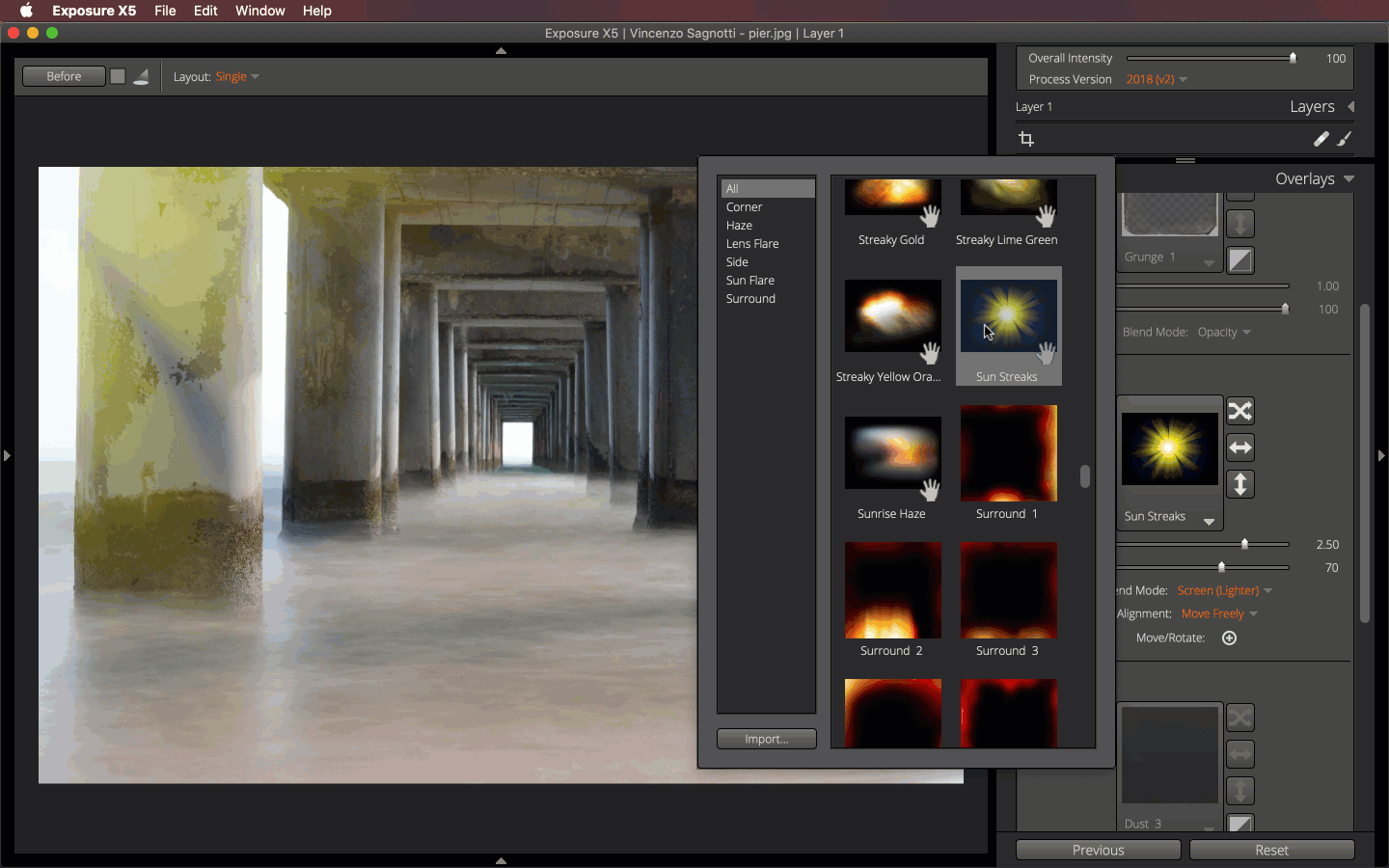The width and height of the screenshot is (1389, 868).
Task: Select the Eraser tool in the Layer 1 header
Action: point(1321,139)
